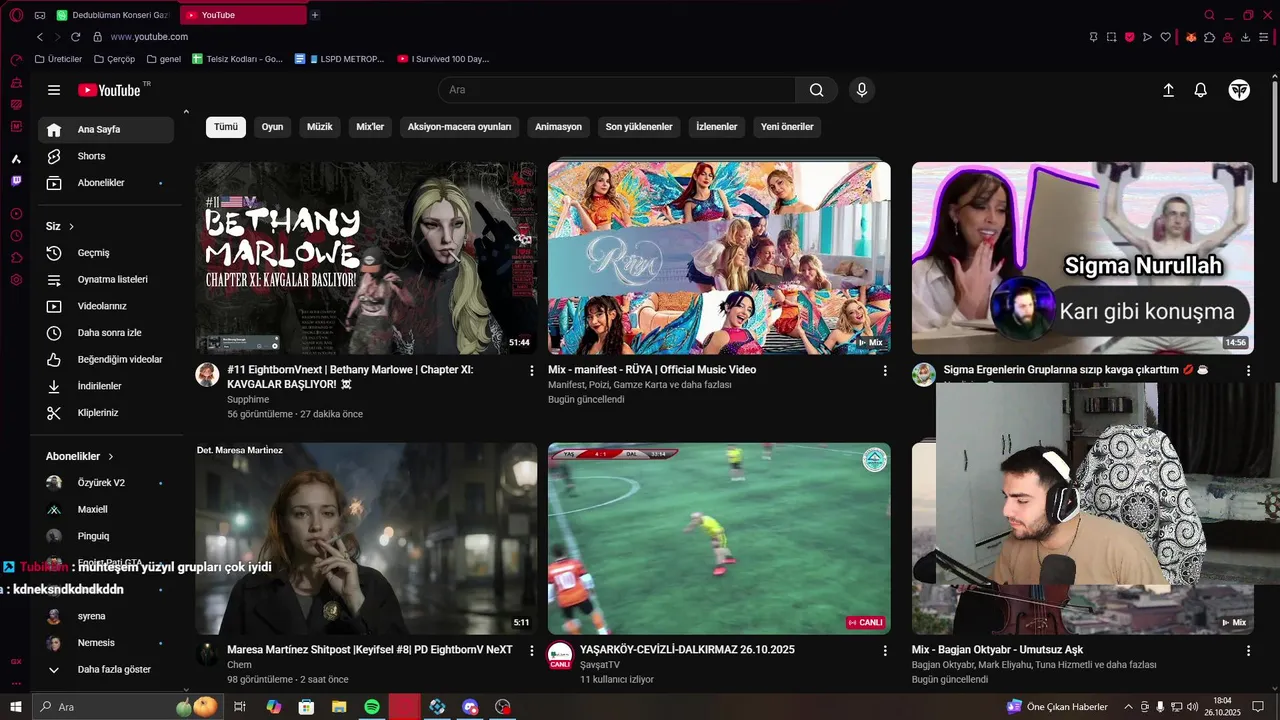Open Spotify from the Windows taskbar
Image resolution: width=1280 pixels, height=720 pixels.
372,707
